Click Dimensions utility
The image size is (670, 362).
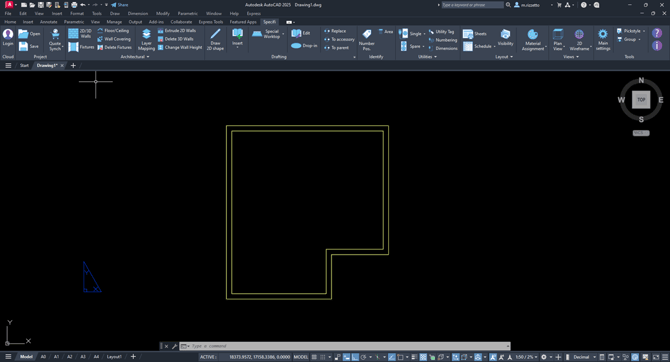tap(443, 48)
